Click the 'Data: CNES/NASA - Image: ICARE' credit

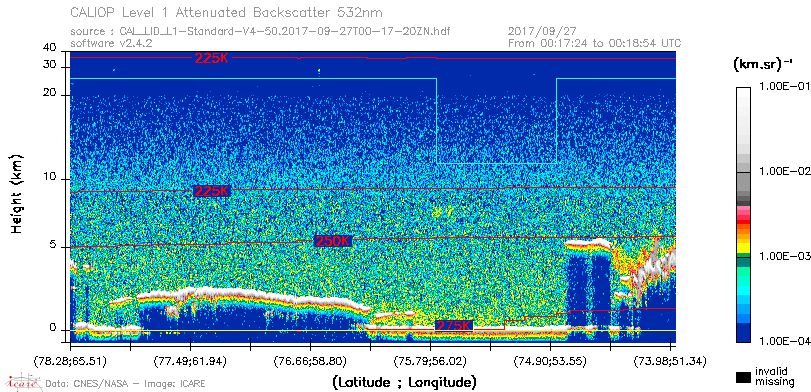tap(126, 384)
